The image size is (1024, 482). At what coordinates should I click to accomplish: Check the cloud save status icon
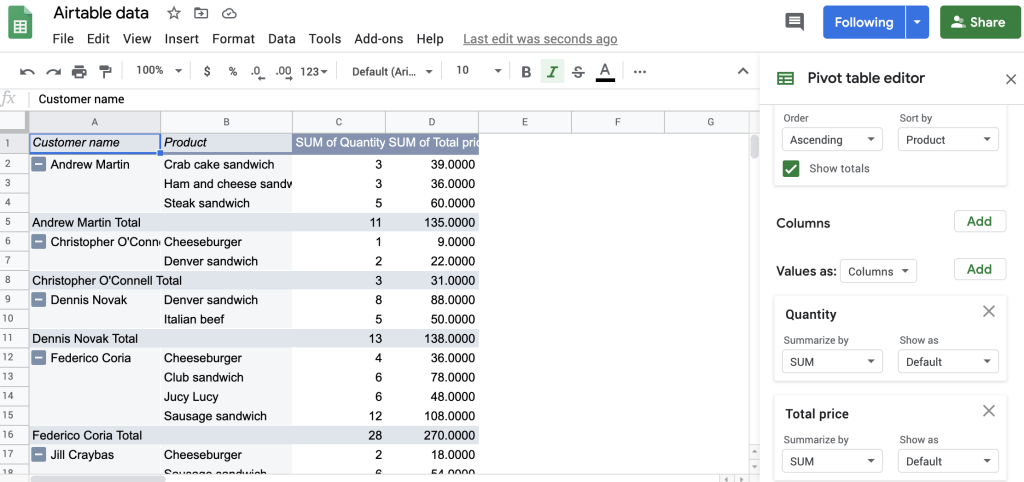(229, 13)
